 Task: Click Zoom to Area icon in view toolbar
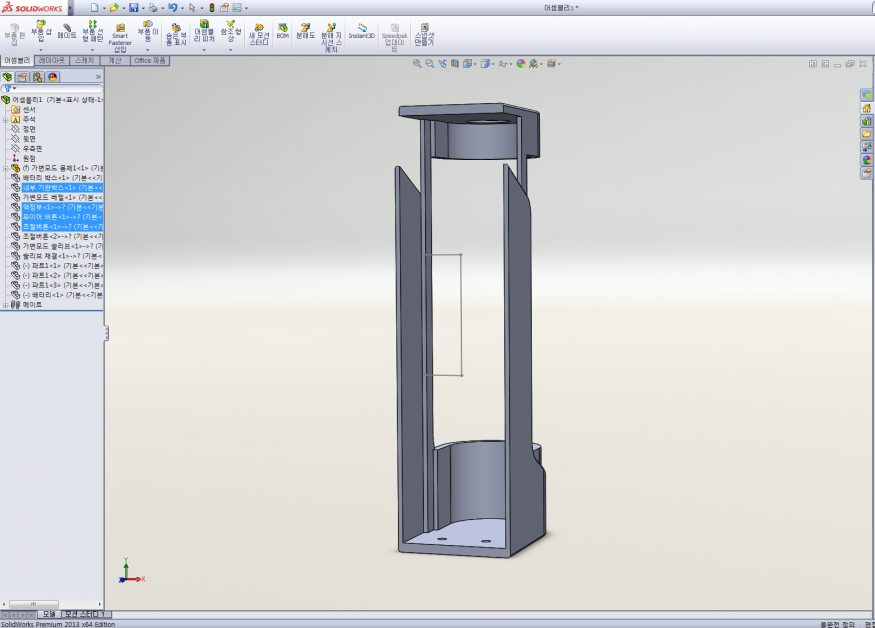click(x=430, y=64)
